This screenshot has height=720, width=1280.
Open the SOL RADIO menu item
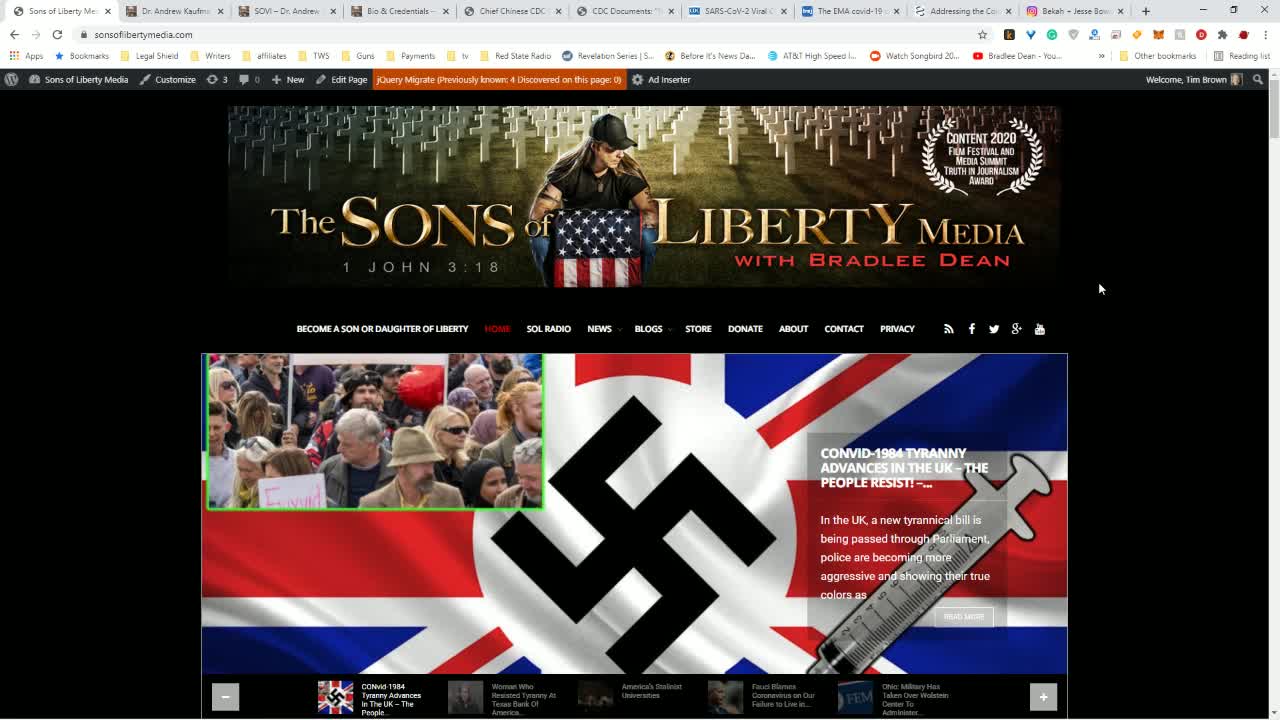(548, 329)
